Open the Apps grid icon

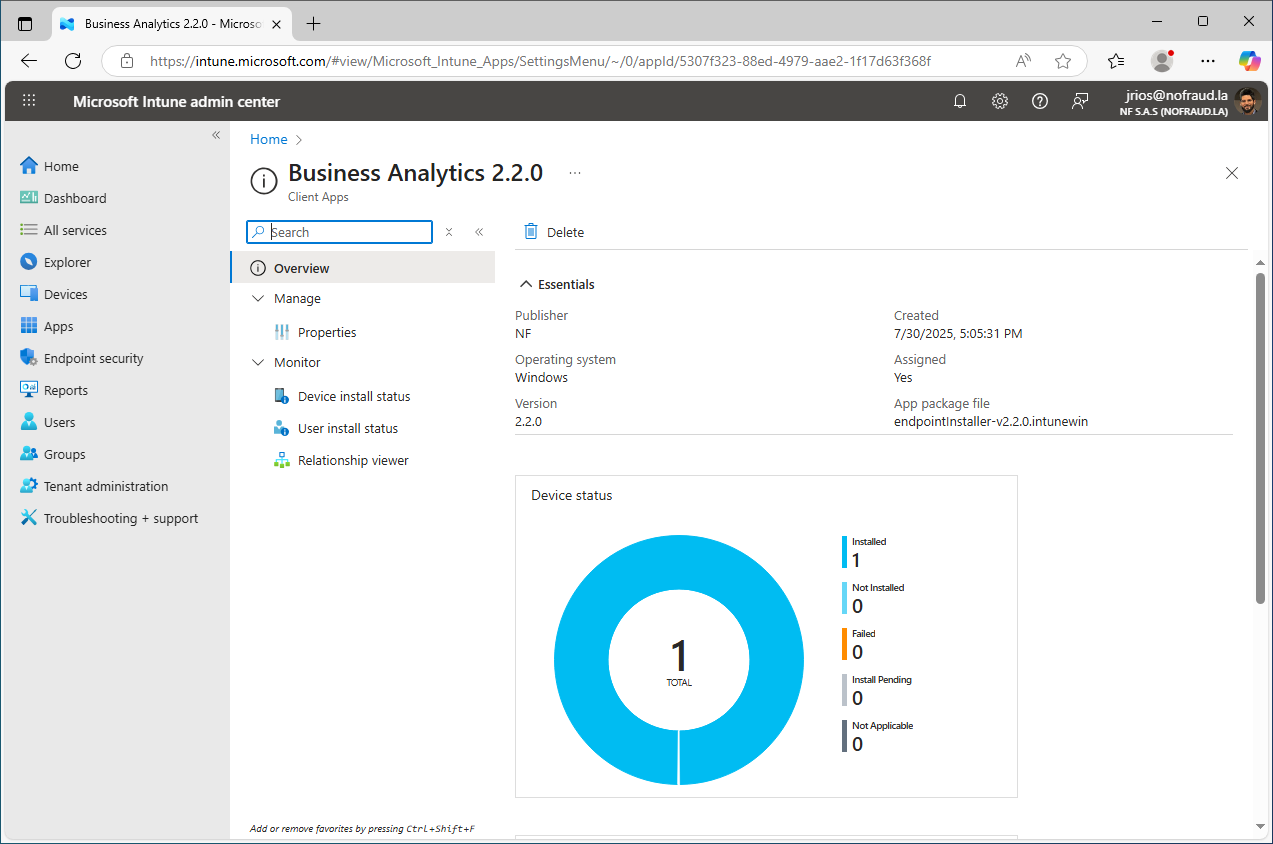[28, 326]
